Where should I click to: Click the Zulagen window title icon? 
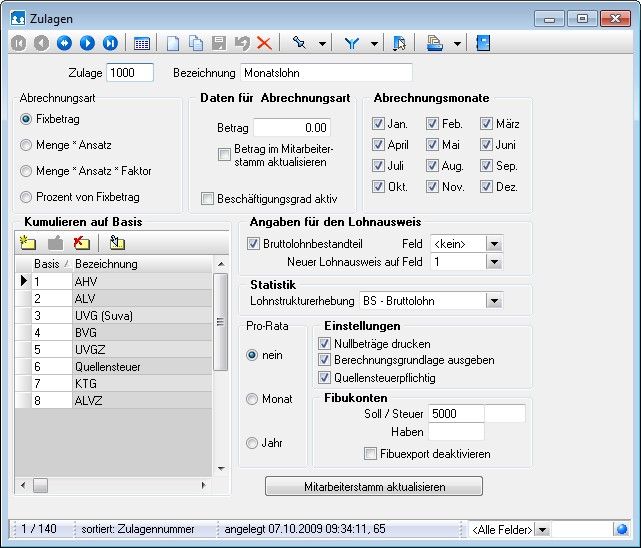(18, 19)
